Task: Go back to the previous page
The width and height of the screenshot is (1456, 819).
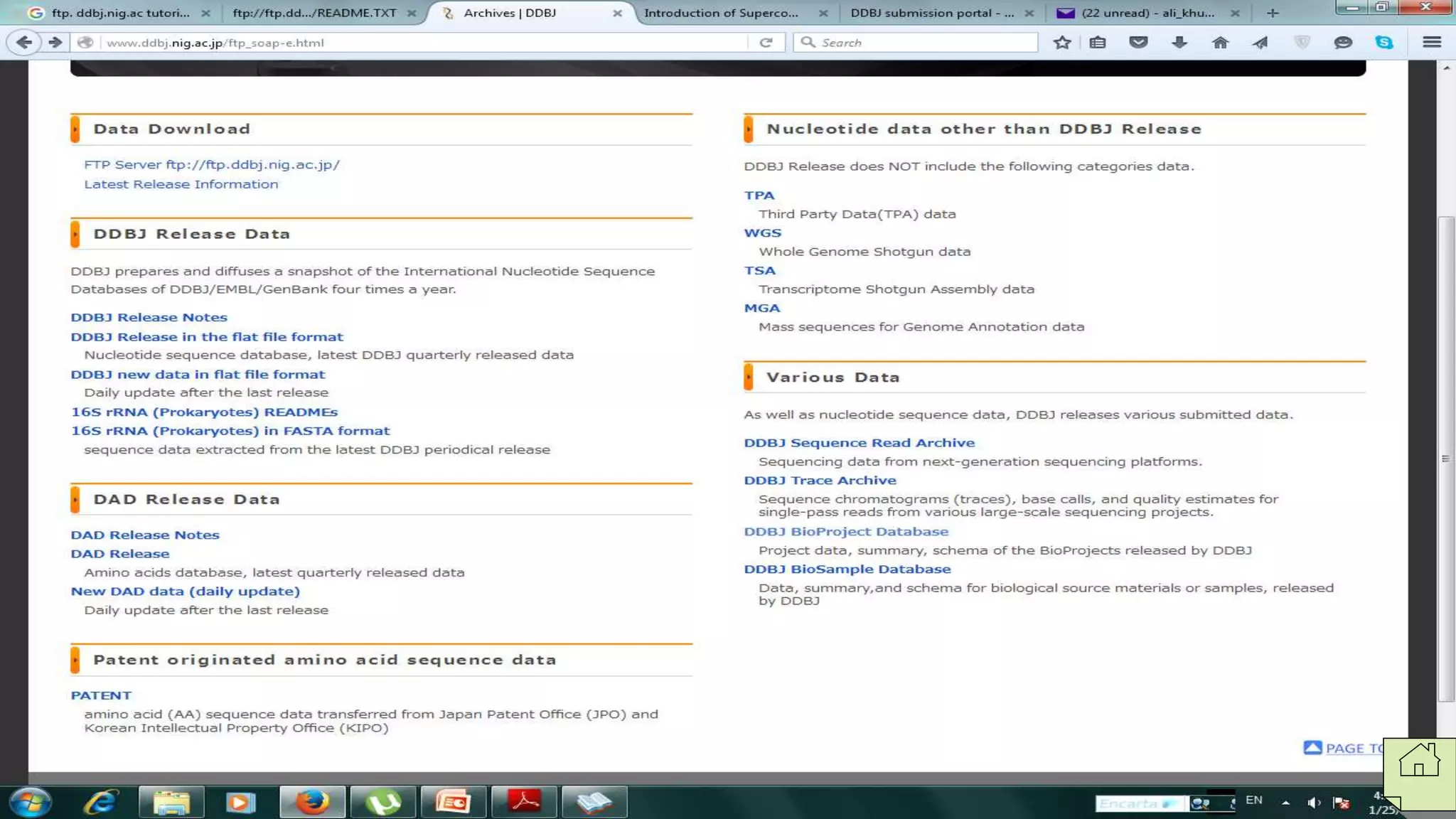Action: pyautogui.click(x=23, y=43)
